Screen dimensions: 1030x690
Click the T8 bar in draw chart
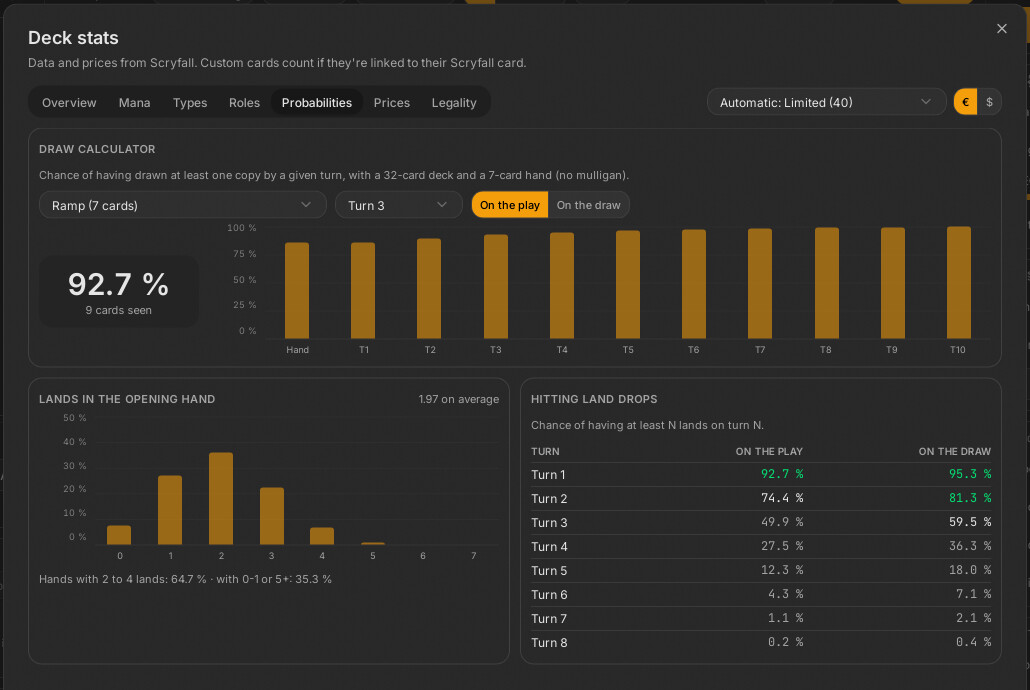coord(827,283)
